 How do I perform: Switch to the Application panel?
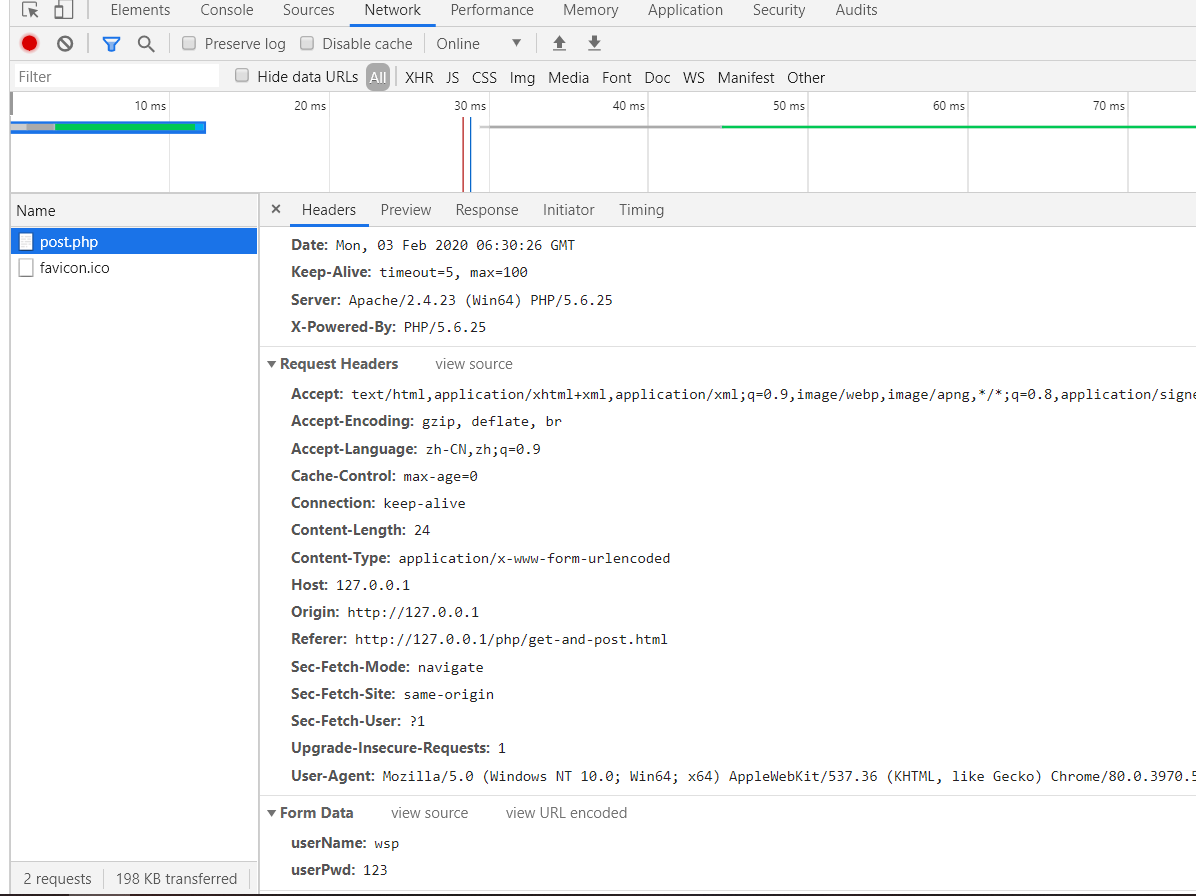point(685,10)
